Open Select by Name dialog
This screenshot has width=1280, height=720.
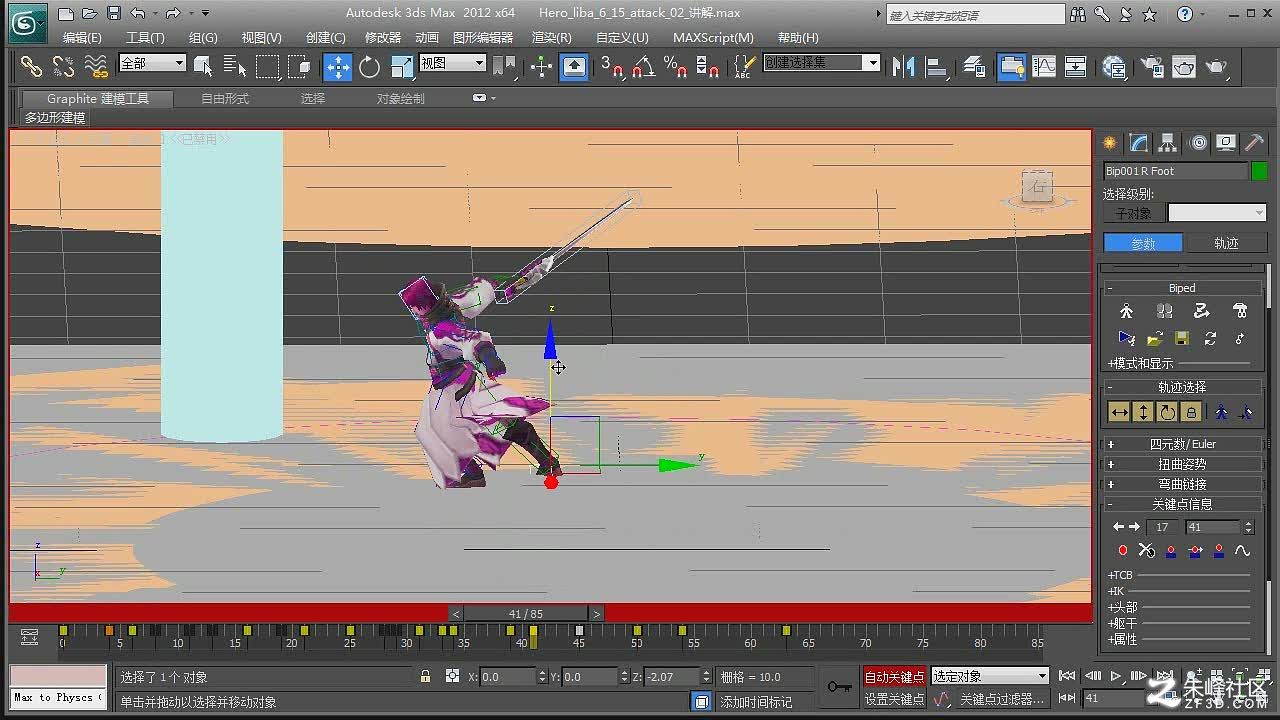click(235, 66)
